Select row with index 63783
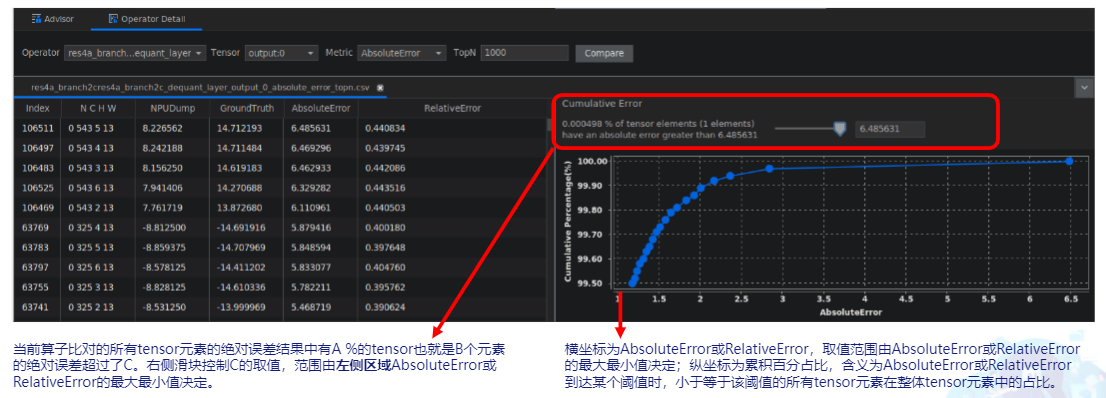Image resolution: width=1106 pixels, height=398 pixels. (280, 248)
